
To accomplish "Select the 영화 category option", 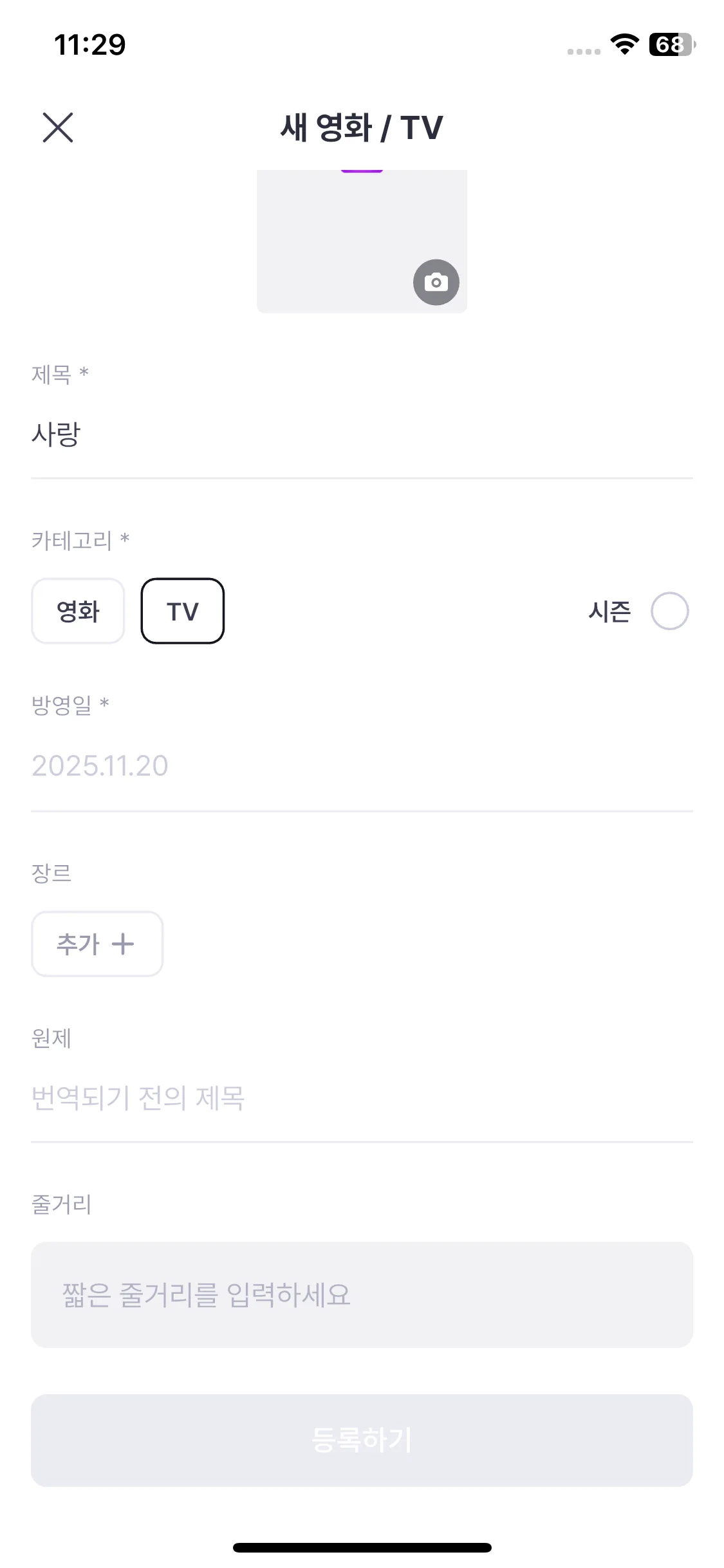I will [x=78, y=611].
